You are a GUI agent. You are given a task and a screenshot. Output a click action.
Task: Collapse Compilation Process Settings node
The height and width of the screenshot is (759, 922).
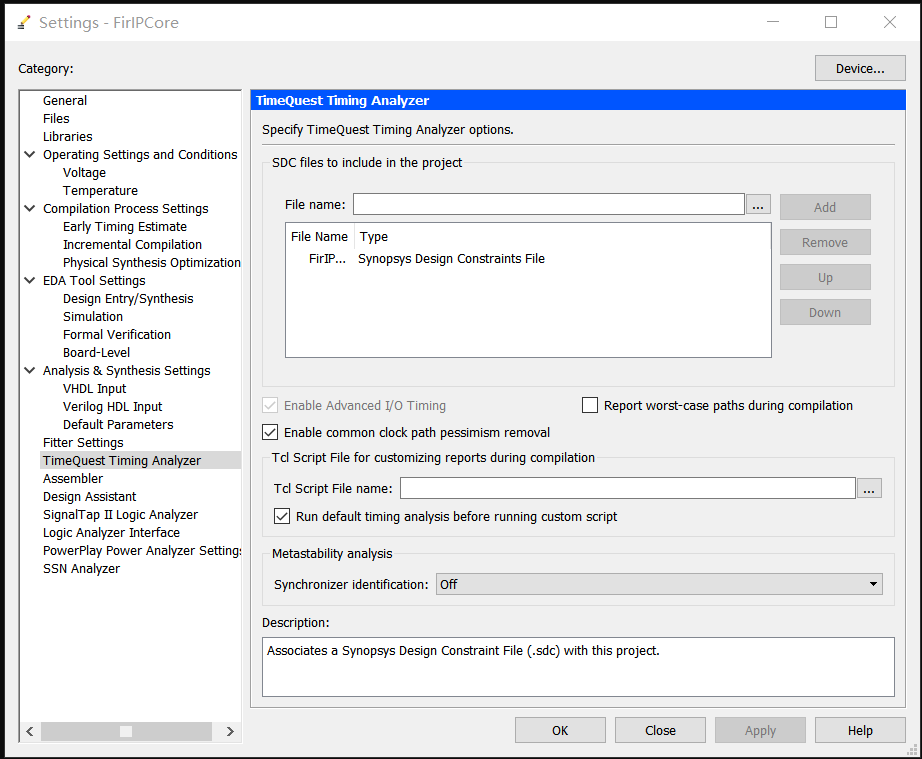(x=29, y=209)
